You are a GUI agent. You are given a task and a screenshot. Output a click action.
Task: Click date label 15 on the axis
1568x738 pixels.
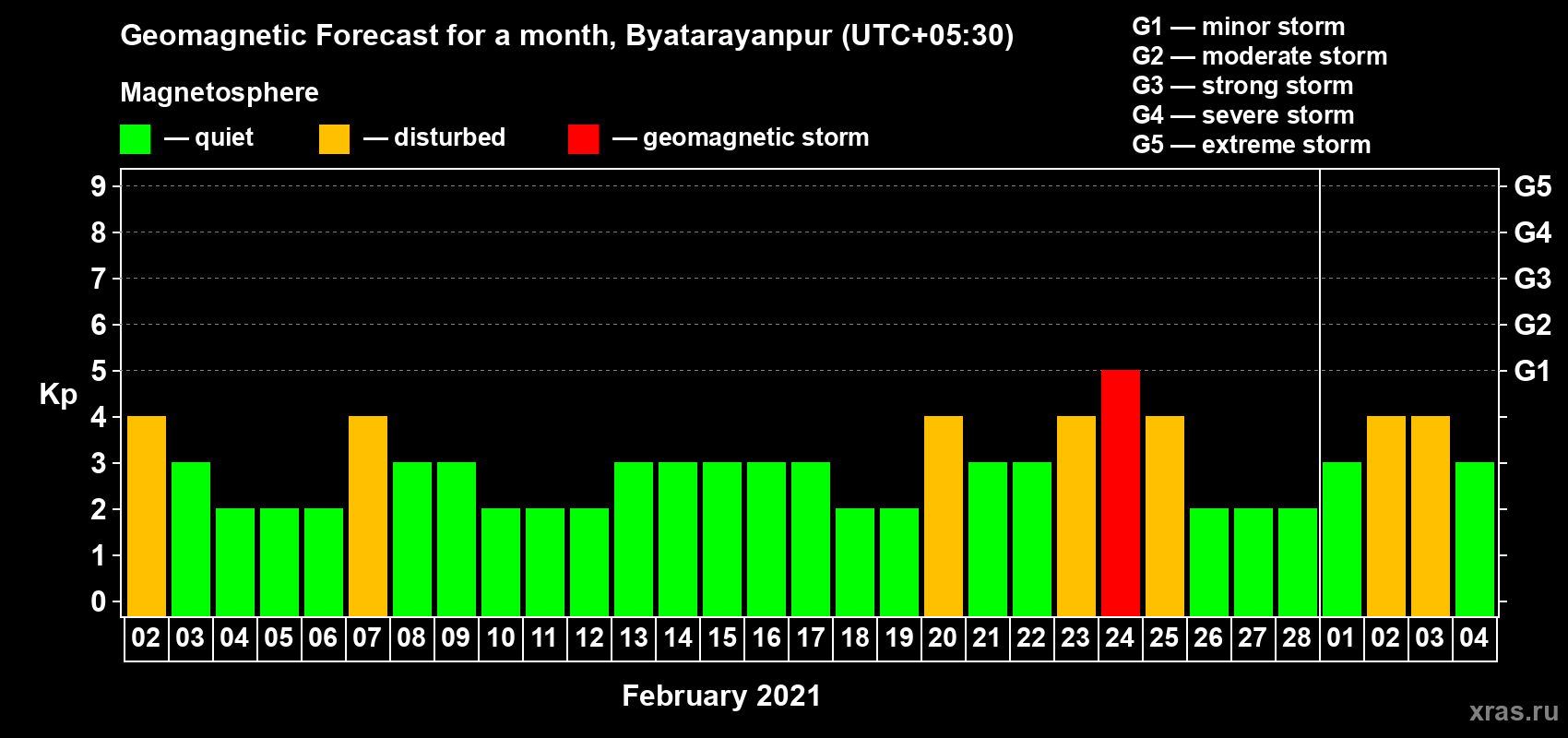[721, 637]
